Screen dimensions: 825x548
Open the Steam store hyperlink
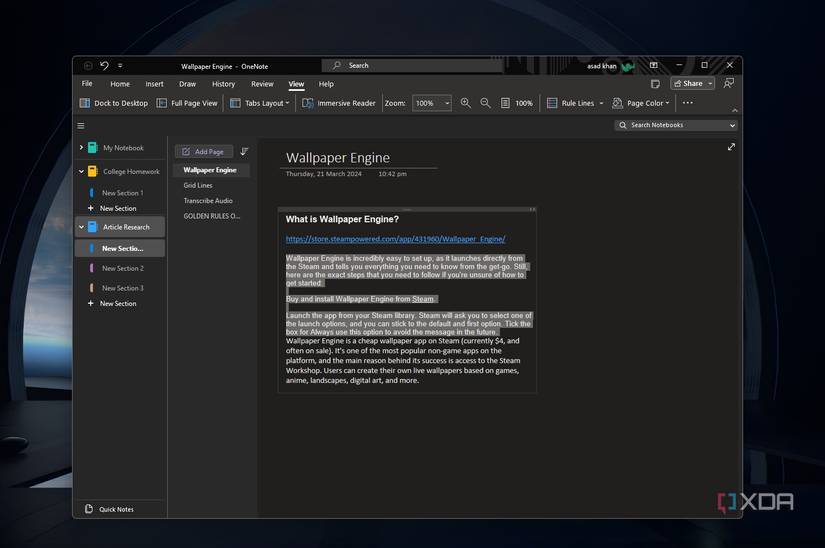coord(395,239)
